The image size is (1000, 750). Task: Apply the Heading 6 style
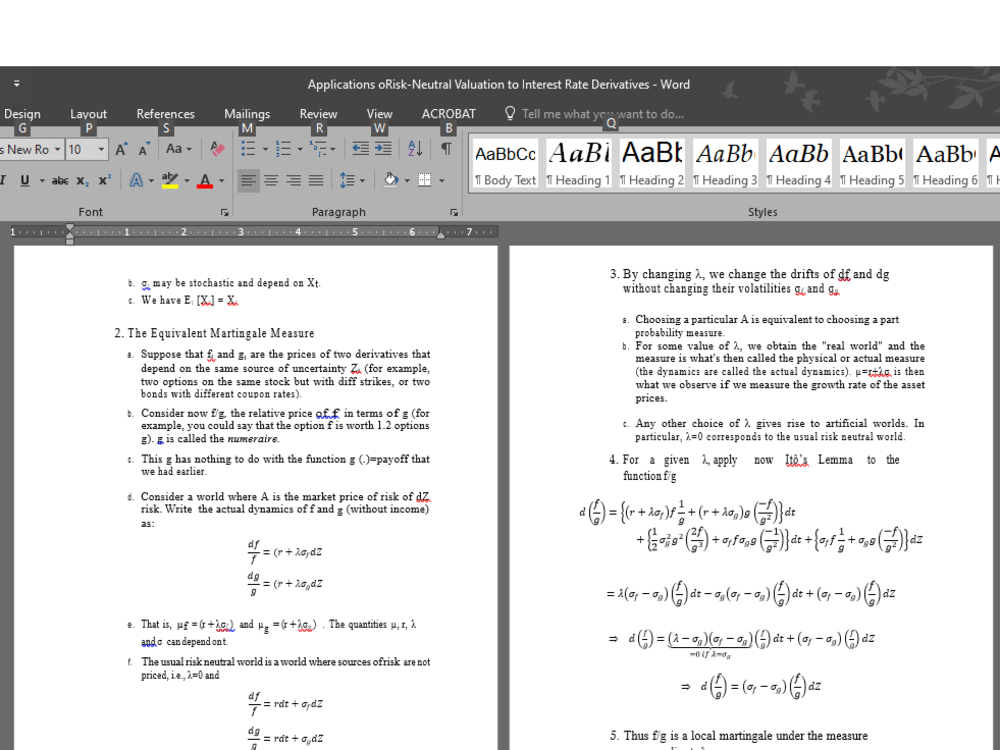tap(945, 163)
